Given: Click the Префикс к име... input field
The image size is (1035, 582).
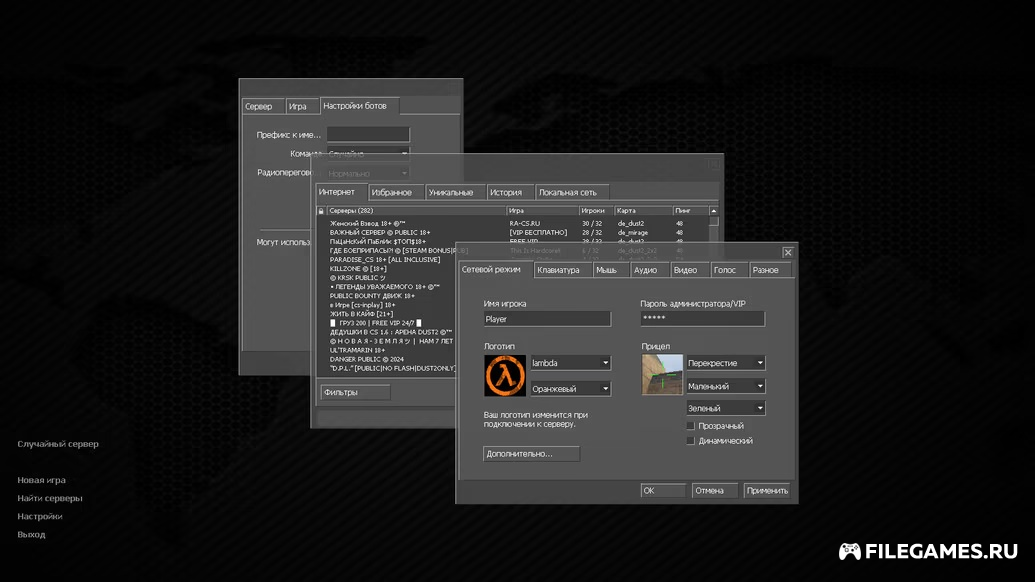Looking at the screenshot, I should (368, 135).
